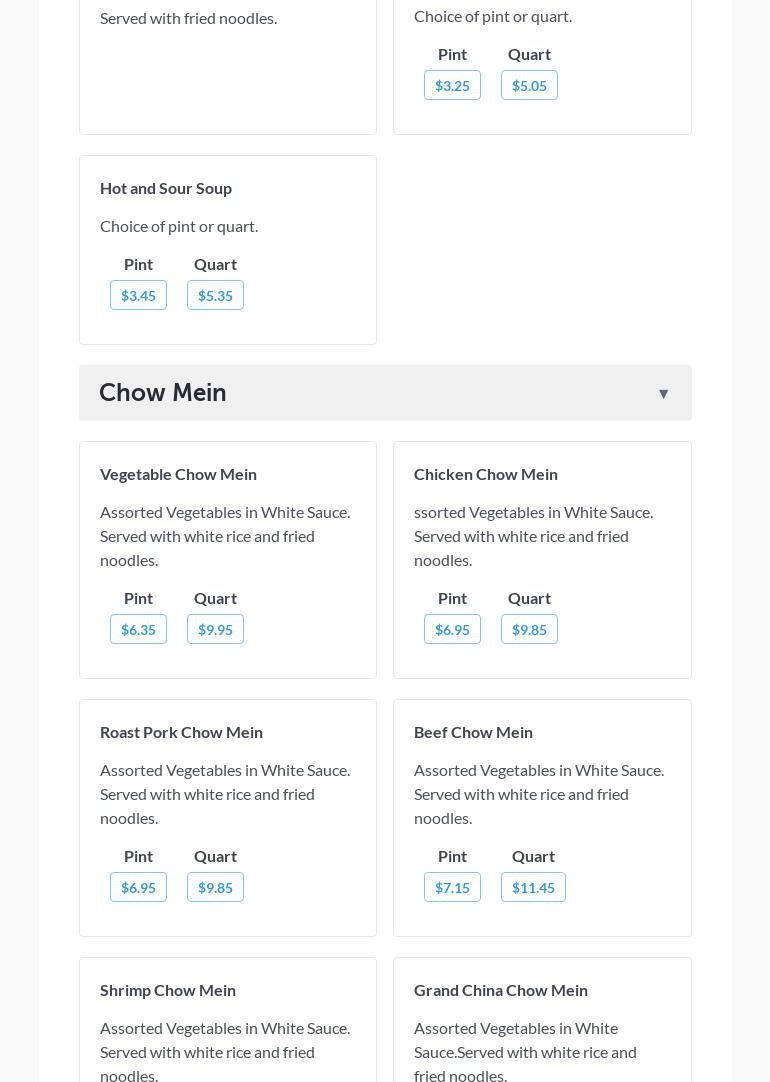Collapse the Chow Mein section arrow
770x1082 pixels.
[663, 394]
